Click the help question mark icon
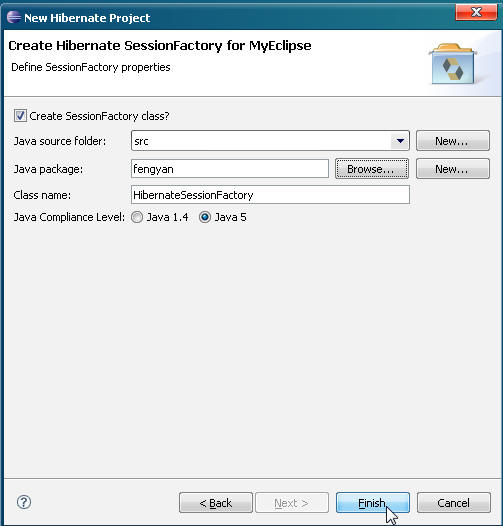503x526 pixels. (x=24, y=502)
